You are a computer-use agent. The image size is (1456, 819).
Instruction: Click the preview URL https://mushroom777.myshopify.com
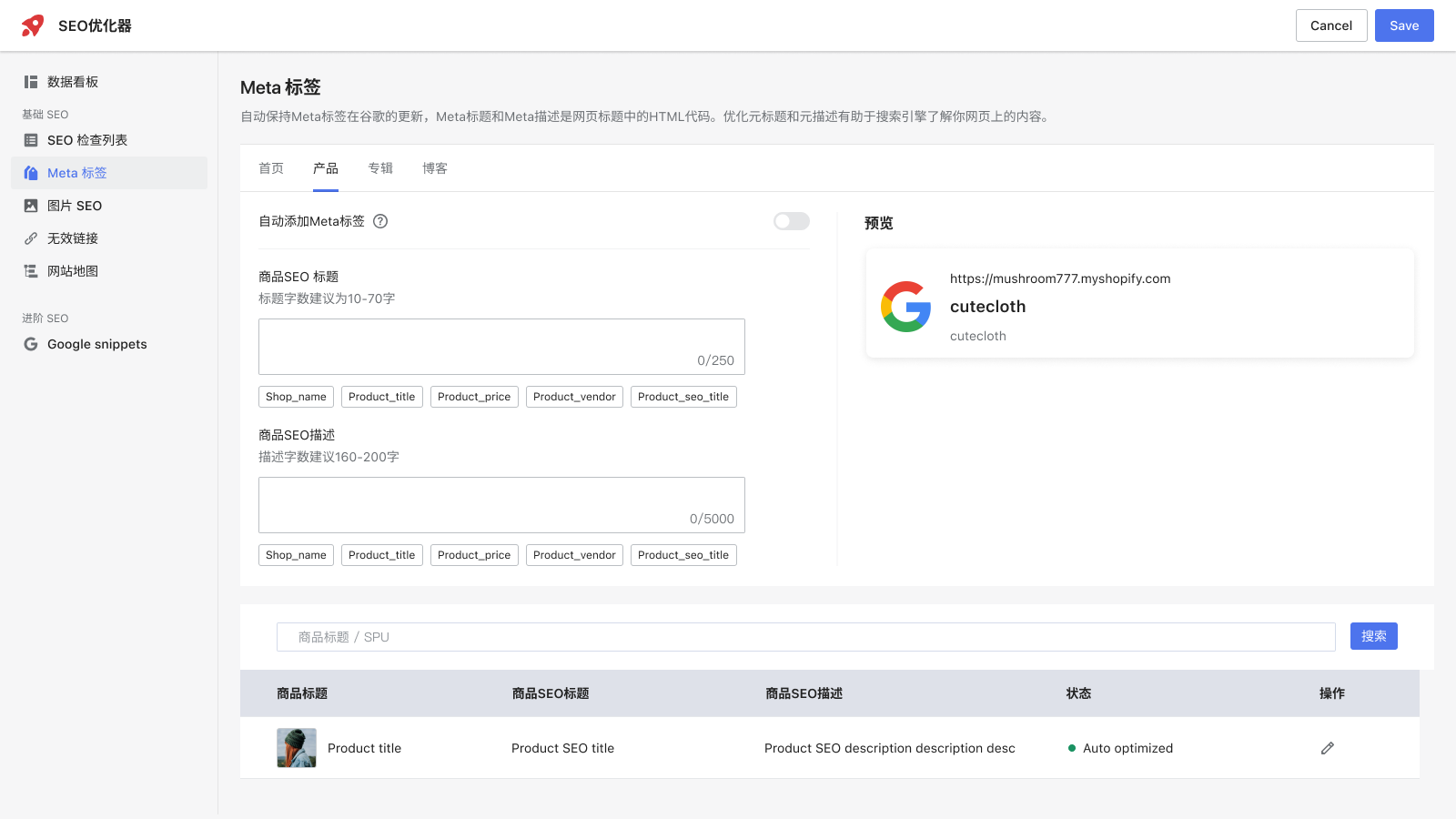tap(1060, 278)
